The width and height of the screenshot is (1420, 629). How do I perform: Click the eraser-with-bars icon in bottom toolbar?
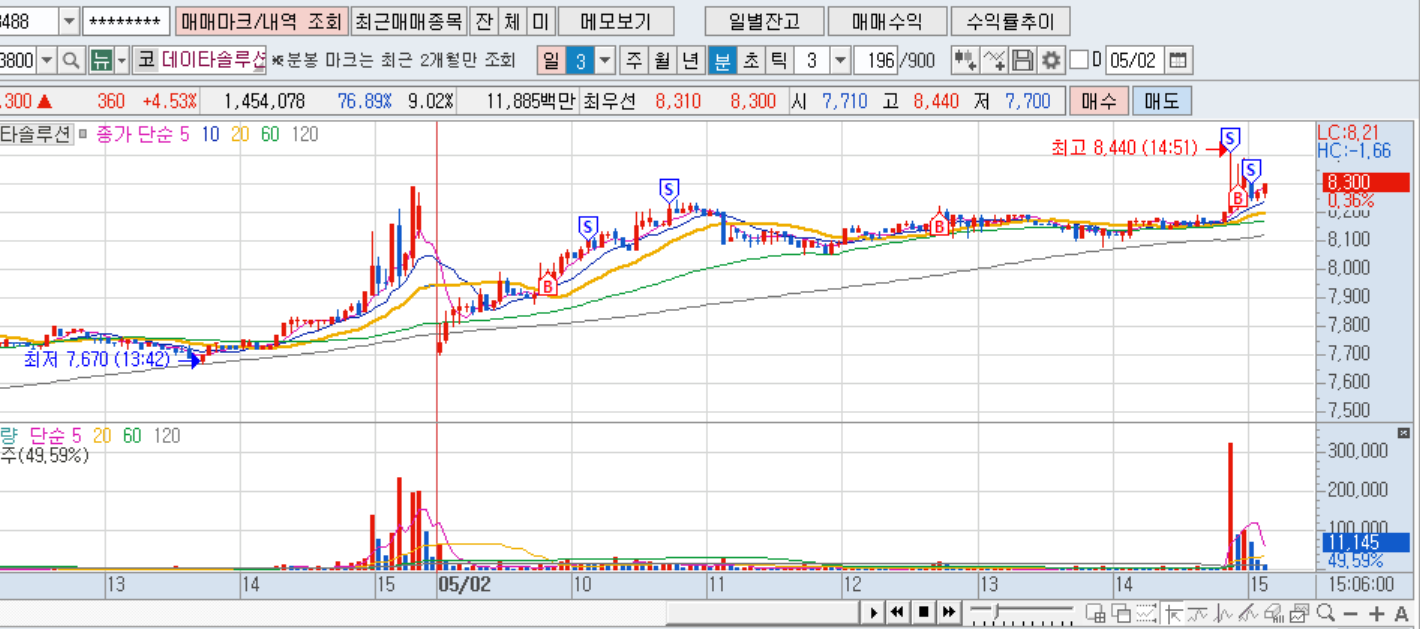click(1275, 613)
